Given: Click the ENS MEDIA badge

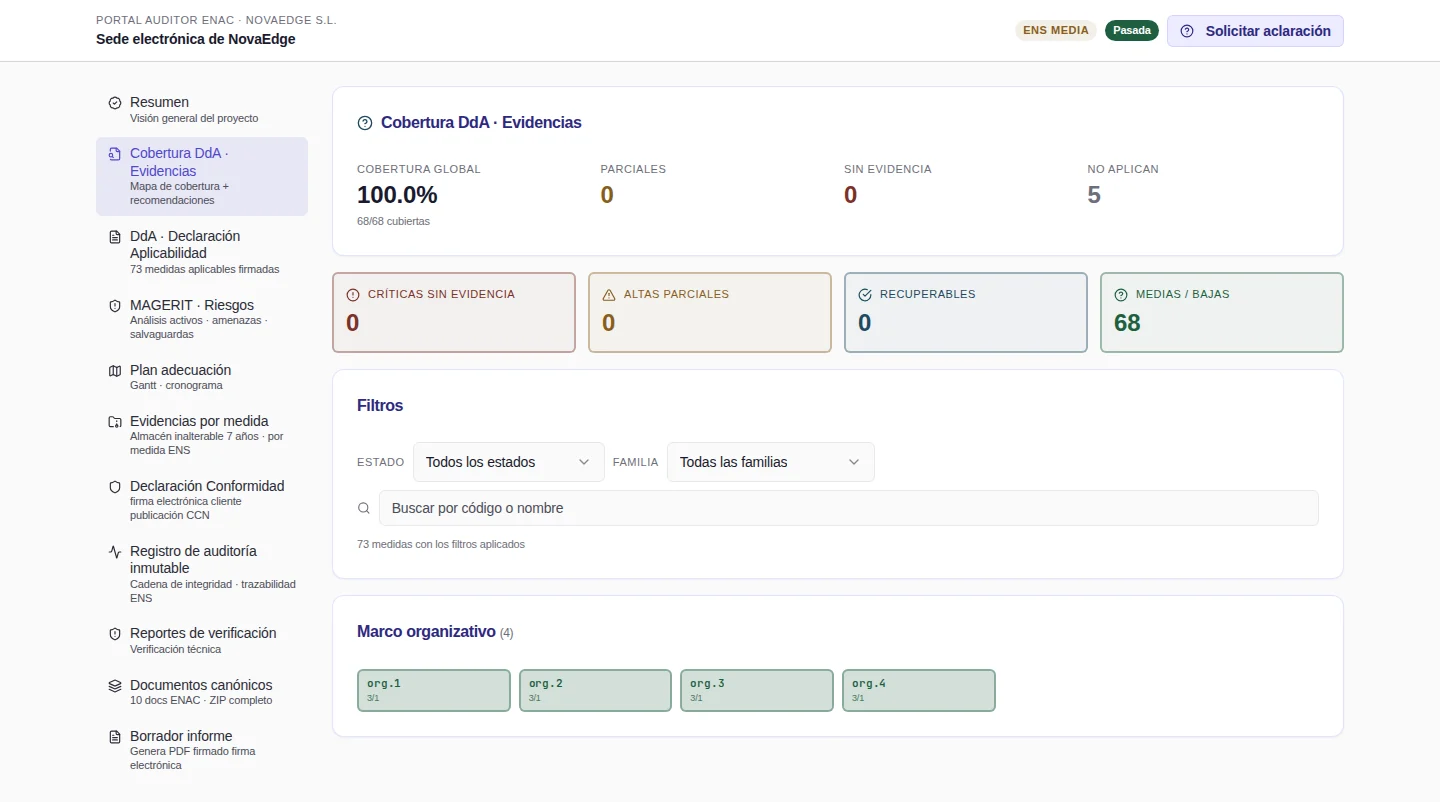Looking at the screenshot, I should [x=1056, y=30].
